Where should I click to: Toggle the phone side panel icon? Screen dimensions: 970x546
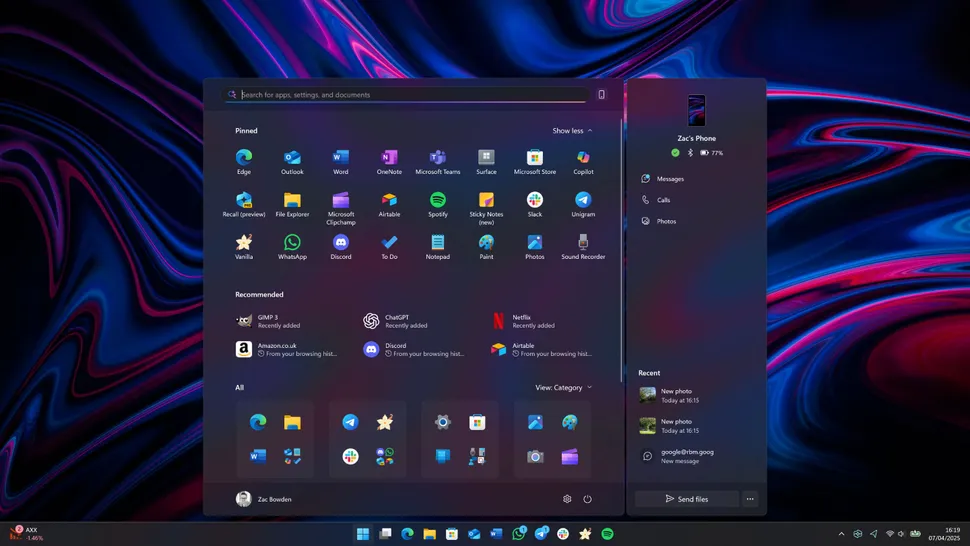point(601,95)
